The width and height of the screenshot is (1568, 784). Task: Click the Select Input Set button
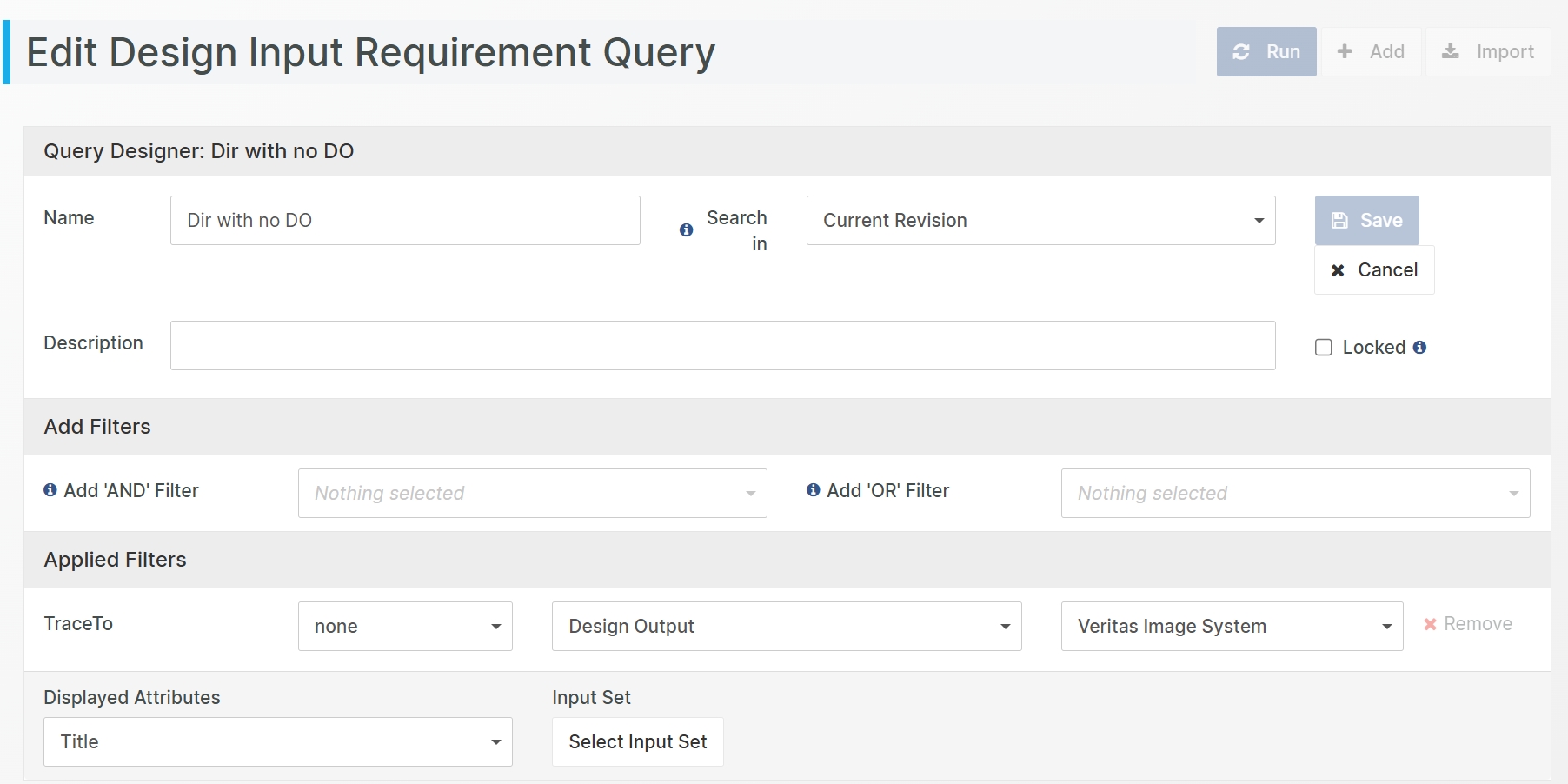click(637, 741)
